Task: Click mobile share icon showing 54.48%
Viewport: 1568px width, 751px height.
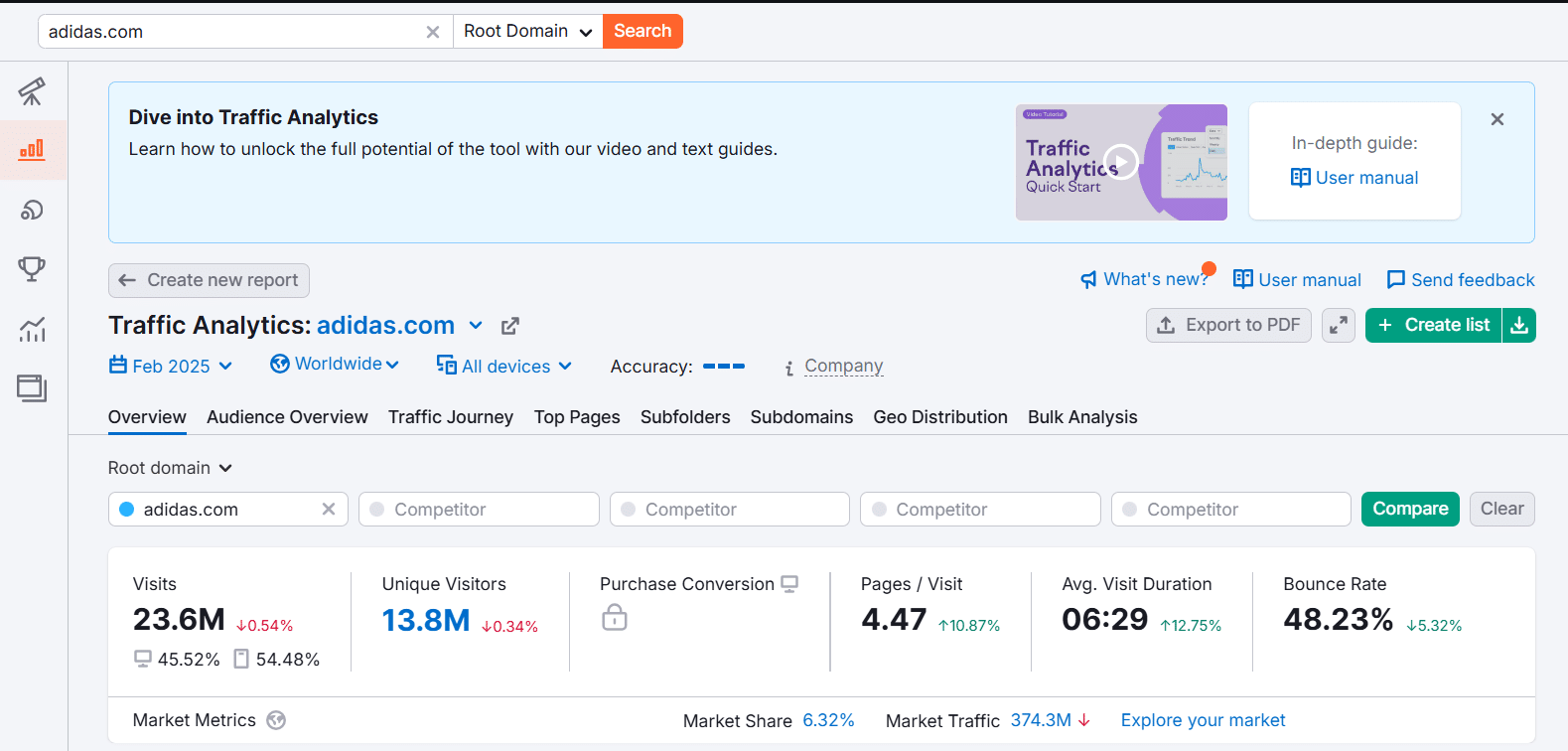Action: pos(241,659)
